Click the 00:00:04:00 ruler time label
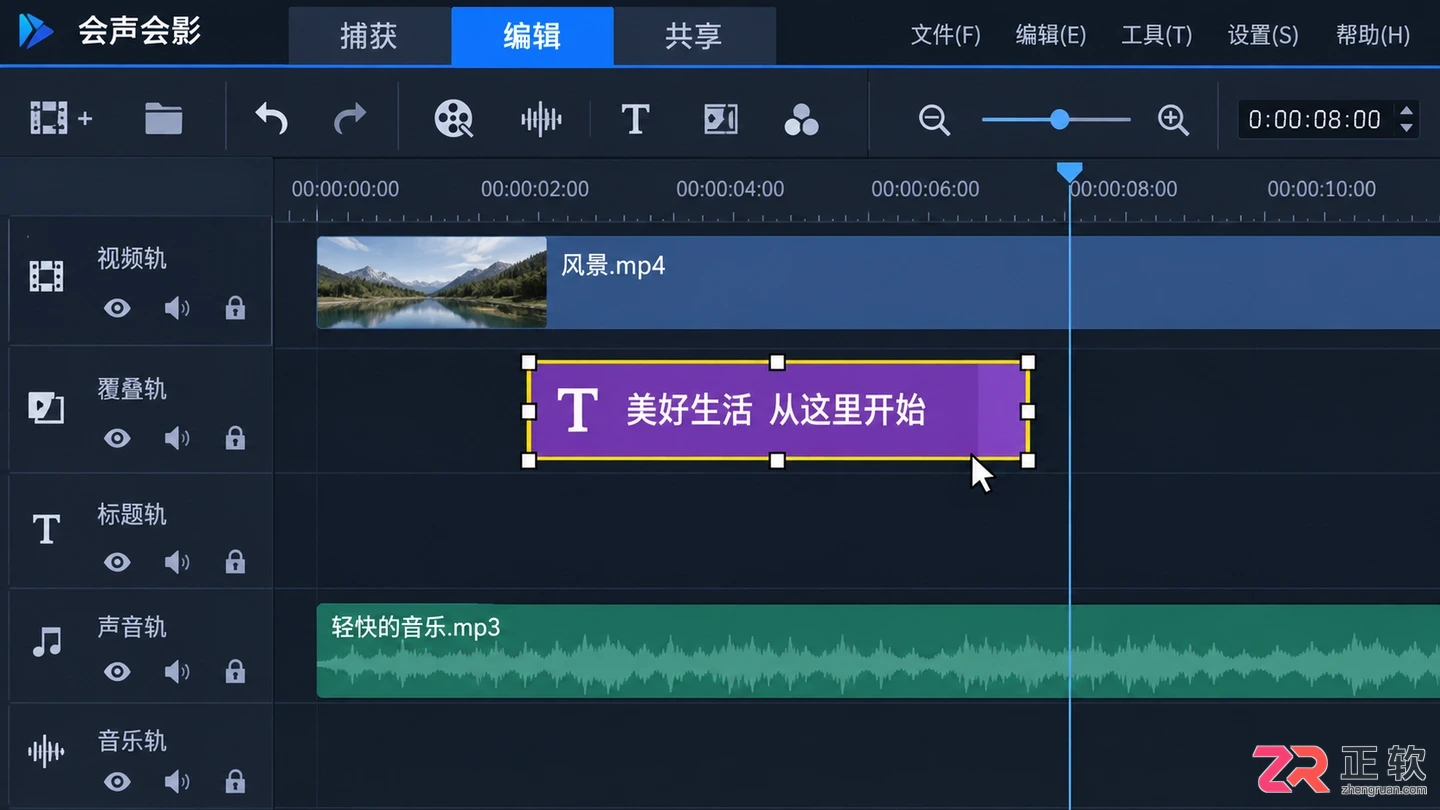The height and width of the screenshot is (810, 1440). click(730, 189)
